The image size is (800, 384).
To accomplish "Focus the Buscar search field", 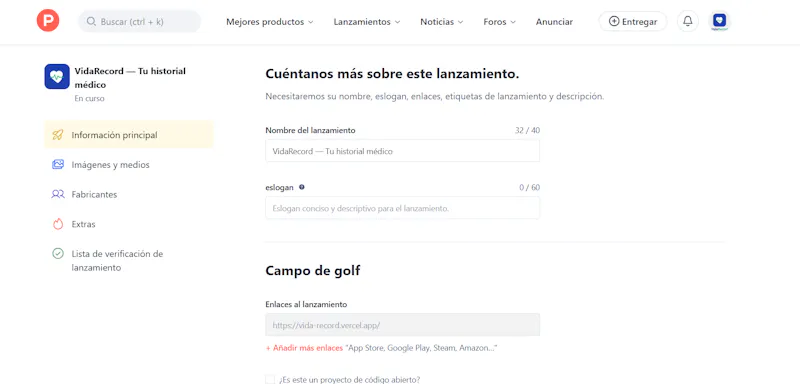I will pos(139,21).
